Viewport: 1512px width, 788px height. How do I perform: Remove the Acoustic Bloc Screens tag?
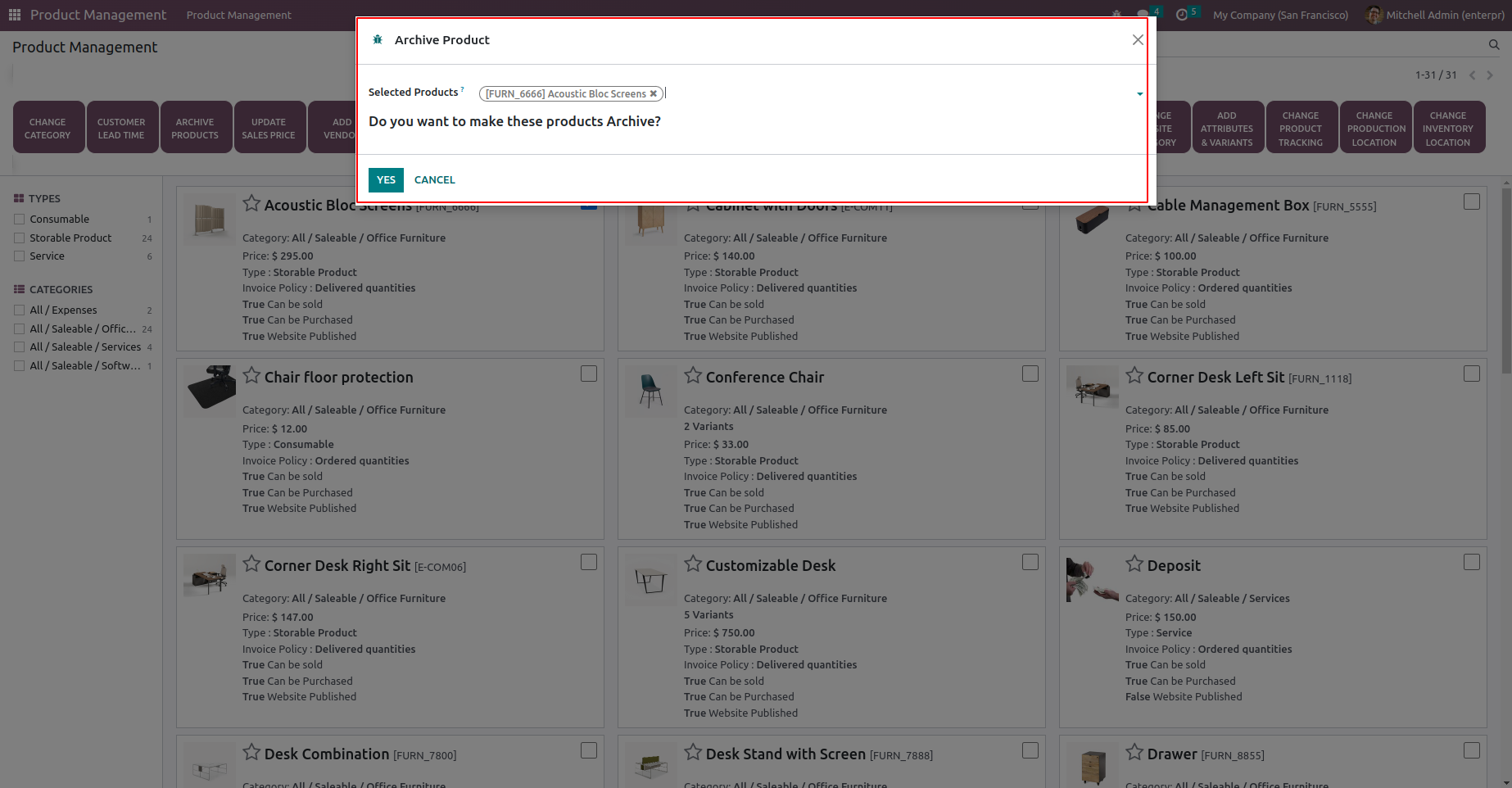pyautogui.click(x=654, y=93)
